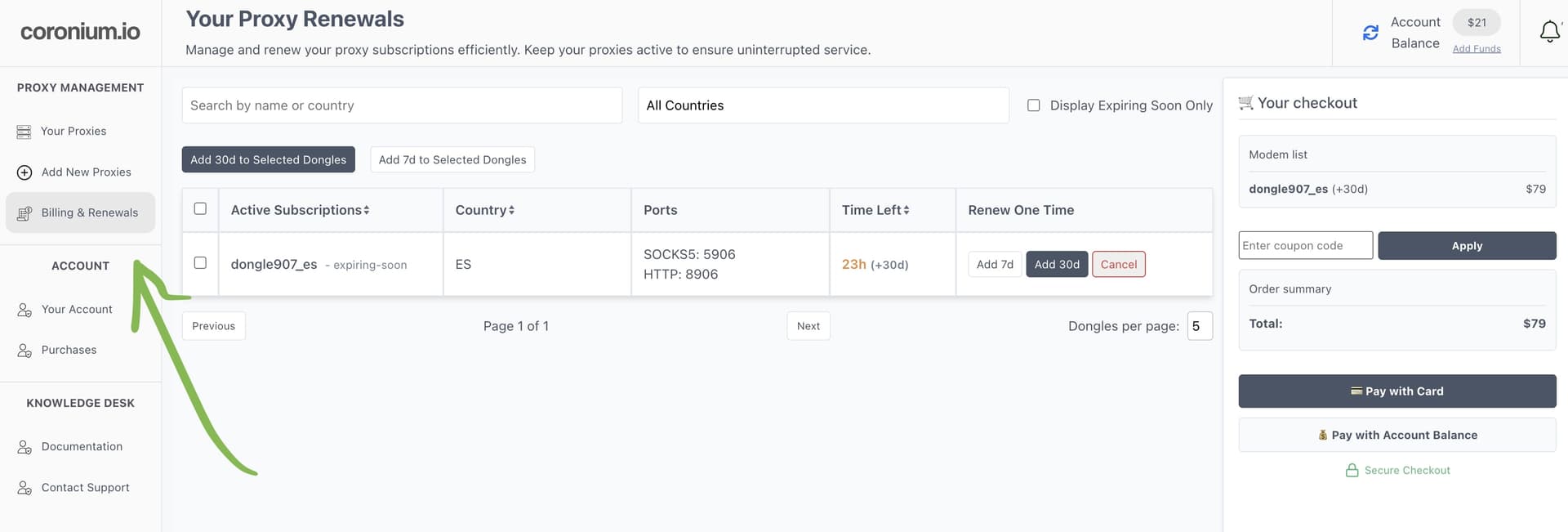This screenshot has height=532, width=1568.
Task: Cancel the dongle907_es renewal
Action: 1118,265
